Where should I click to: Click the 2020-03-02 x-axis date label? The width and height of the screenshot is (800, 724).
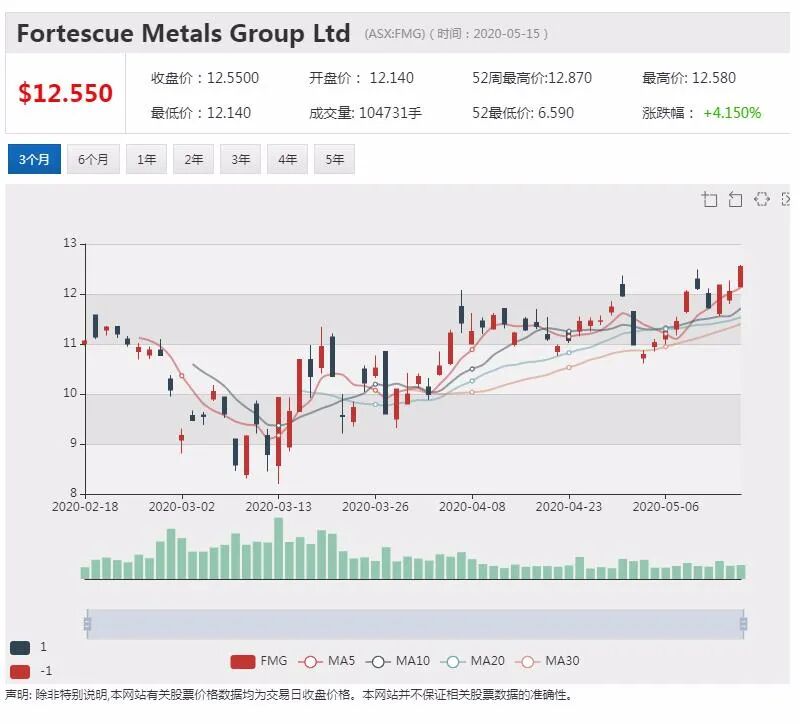pyautogui.click(x=182, y=507)
